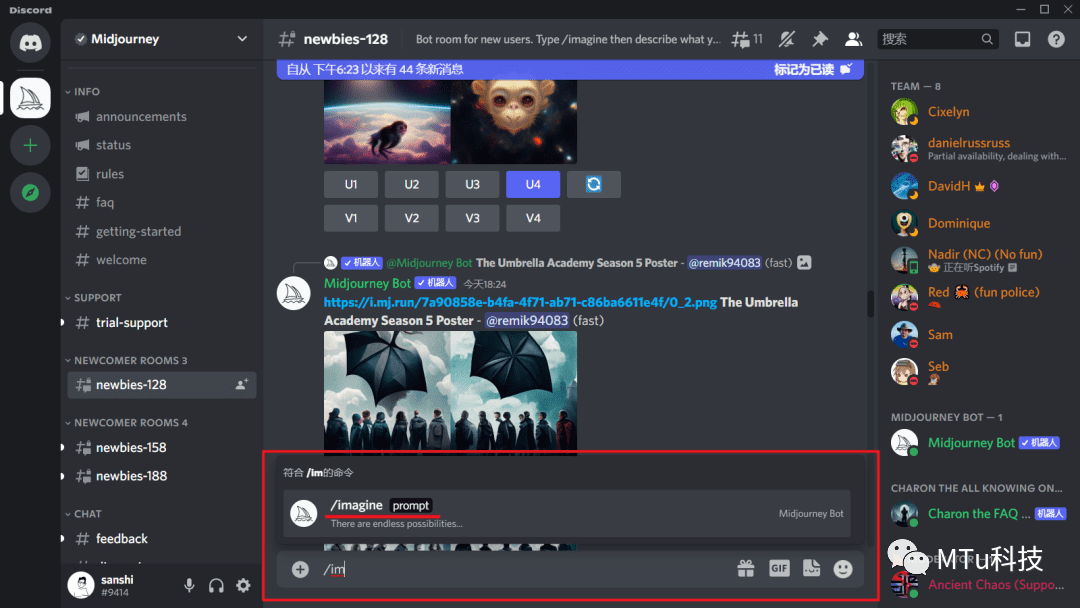This screenshot has height=608, width=1080.
Task: Click the @remik94083 mention in message
Action: (x=527, y=321)
